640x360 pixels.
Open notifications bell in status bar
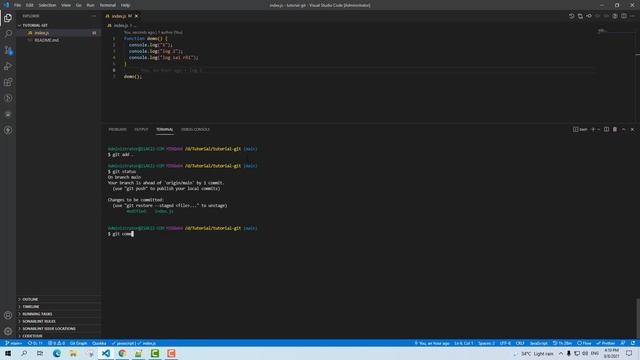coord(633,343)
